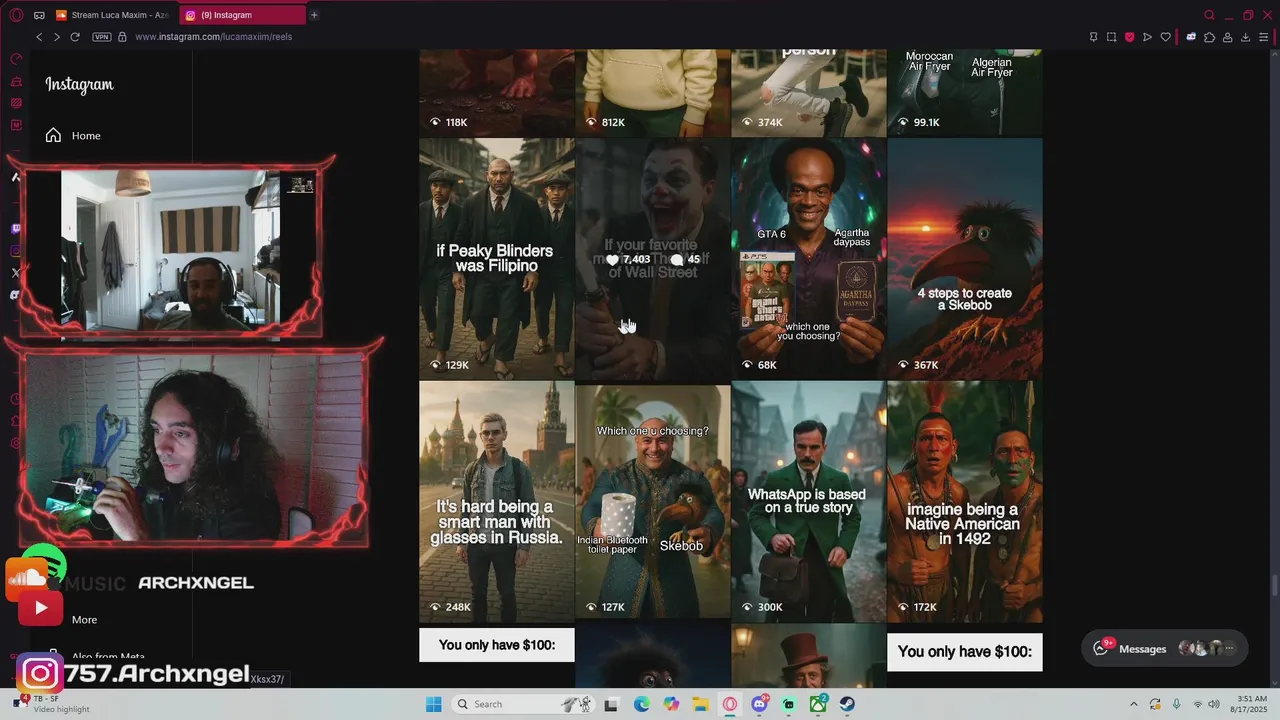
Task: Open the Windows Start menu
Action: pos(434,704)
